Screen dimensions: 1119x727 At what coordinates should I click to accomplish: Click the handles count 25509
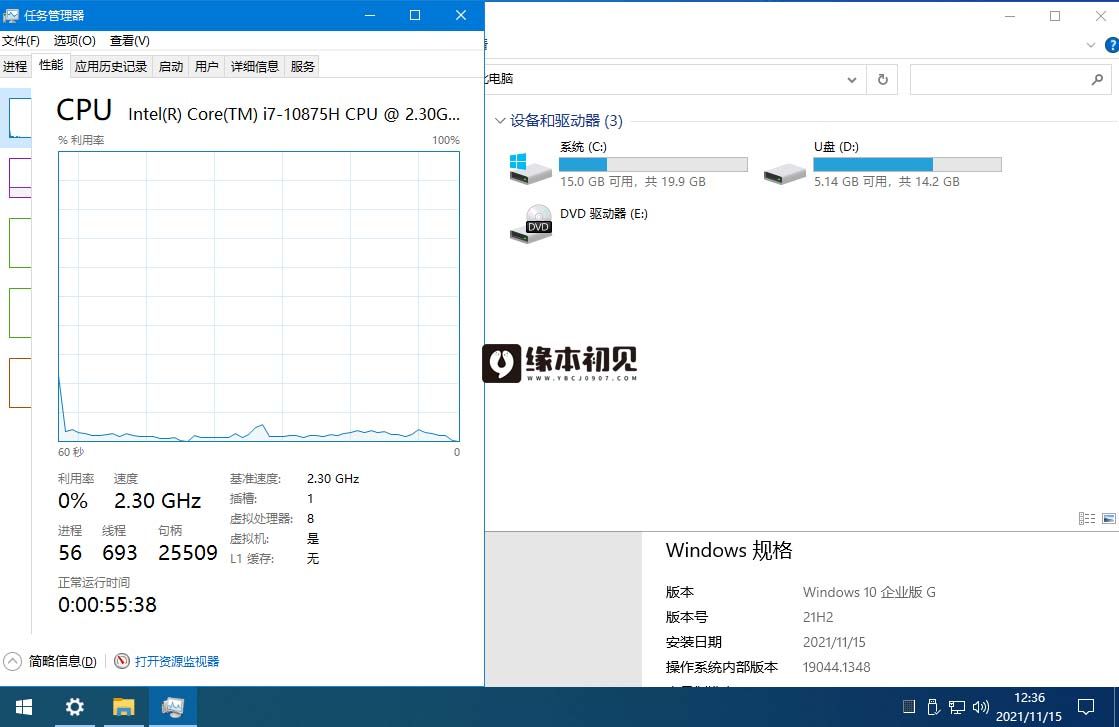coord(188,553)
